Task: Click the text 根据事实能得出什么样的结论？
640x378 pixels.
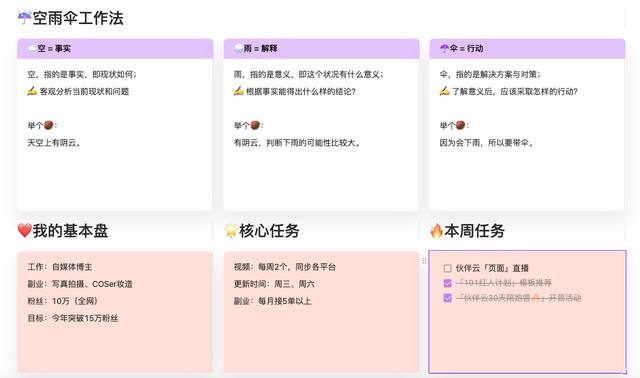Action: (x=301, y=91)
